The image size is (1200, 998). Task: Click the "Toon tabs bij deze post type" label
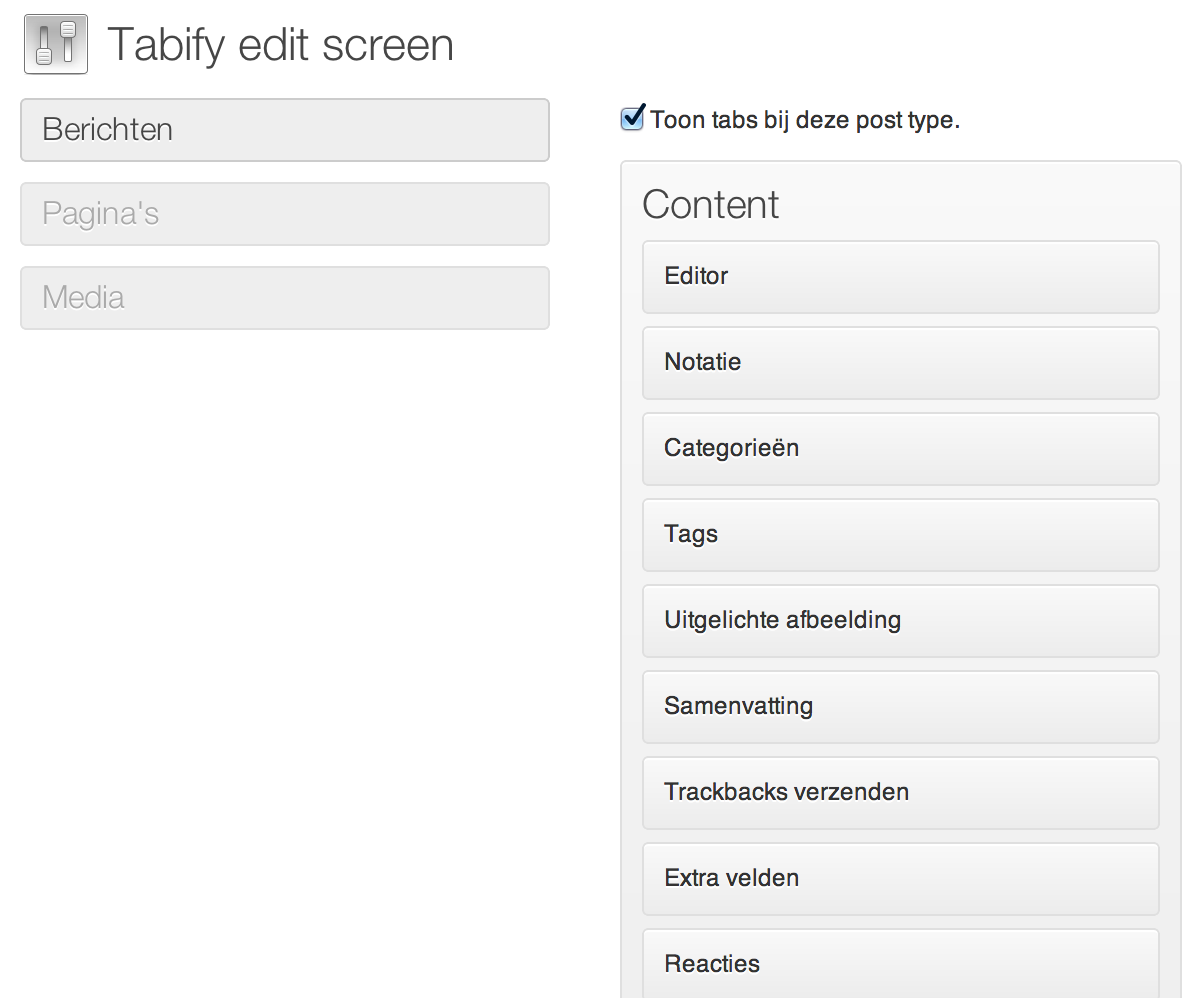(x=804, y=121)
